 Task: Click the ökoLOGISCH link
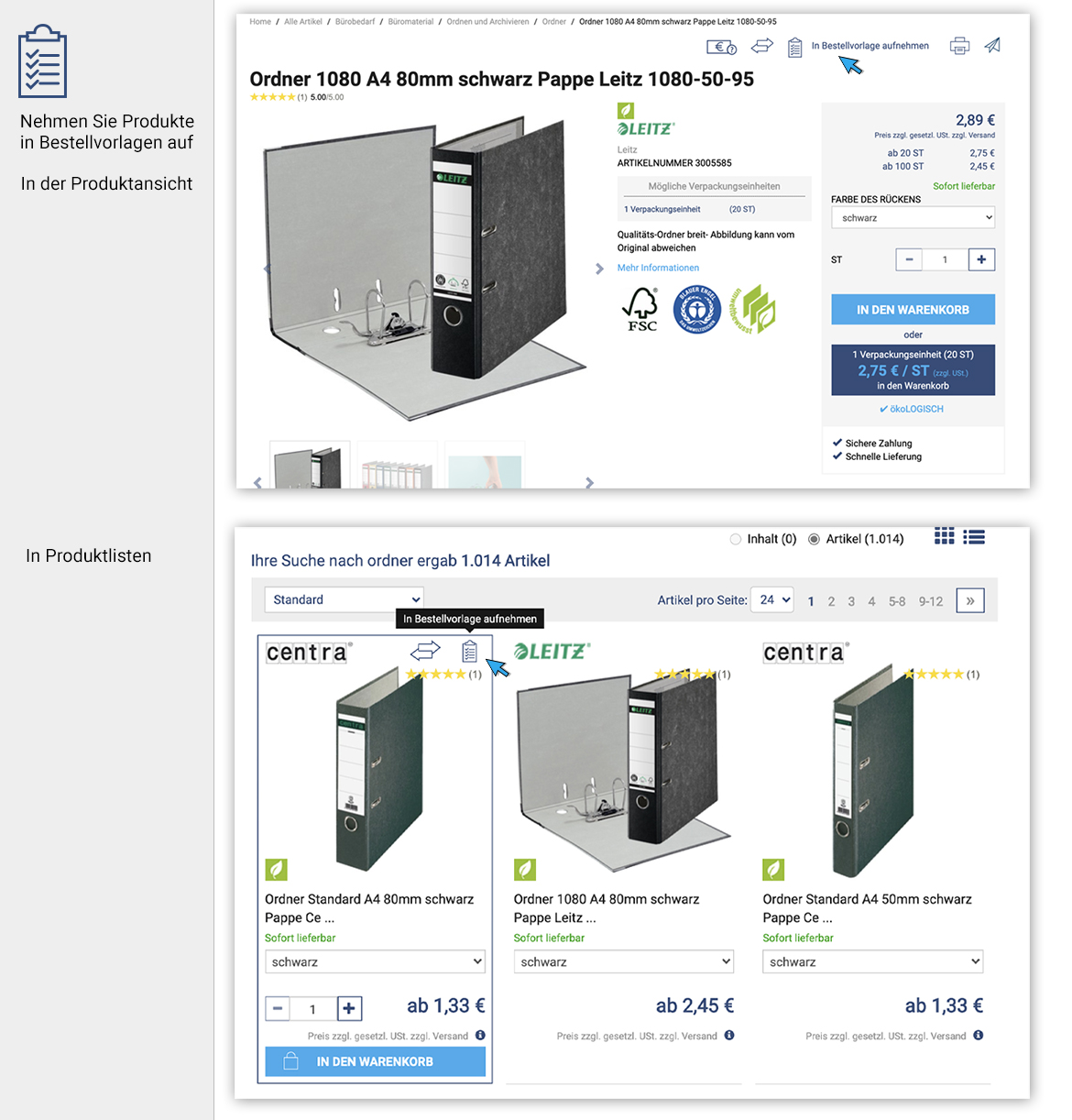click(912, 409)
